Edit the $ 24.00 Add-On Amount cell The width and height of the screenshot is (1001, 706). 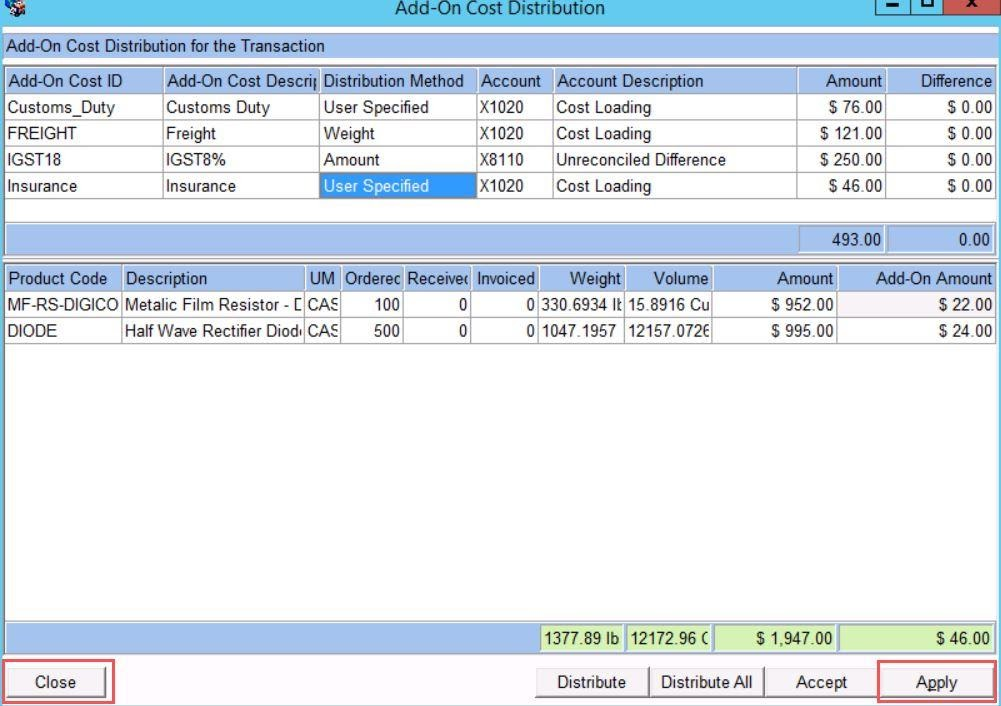point(916,331)
